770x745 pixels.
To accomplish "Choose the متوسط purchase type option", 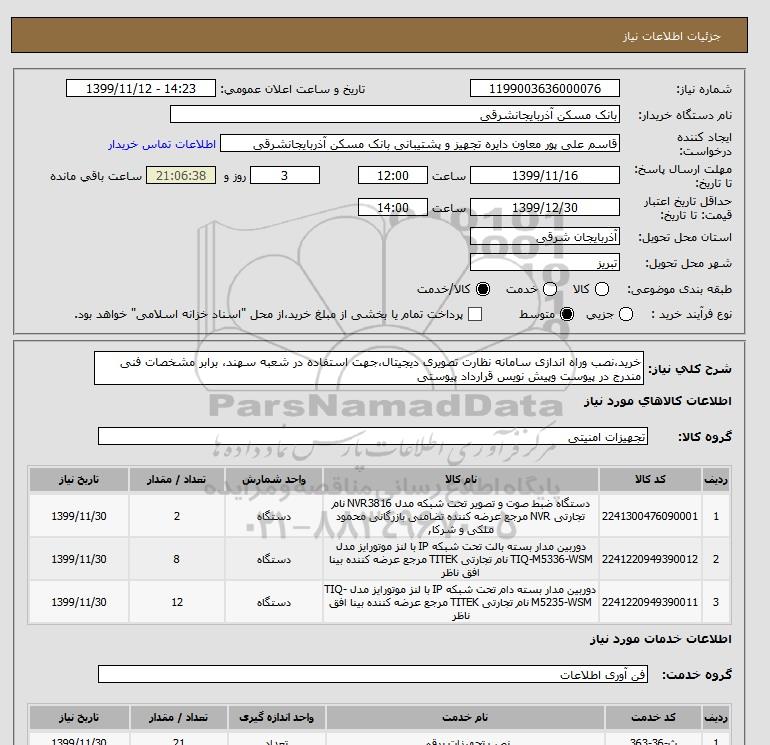I will [567, 314].
